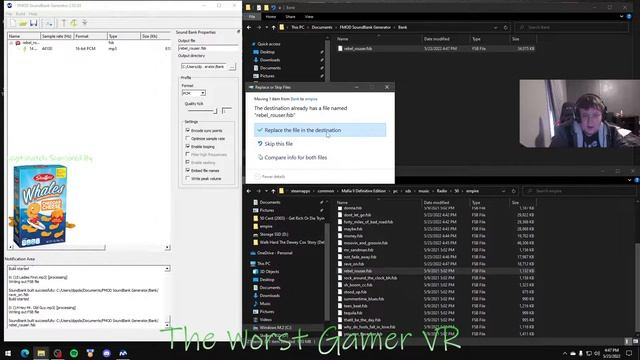Viewport: 640px width, 360px height.
Task: Open the Notification Area dropdown showing Build started
Action: pyautogui.click(x=167, y=269)
